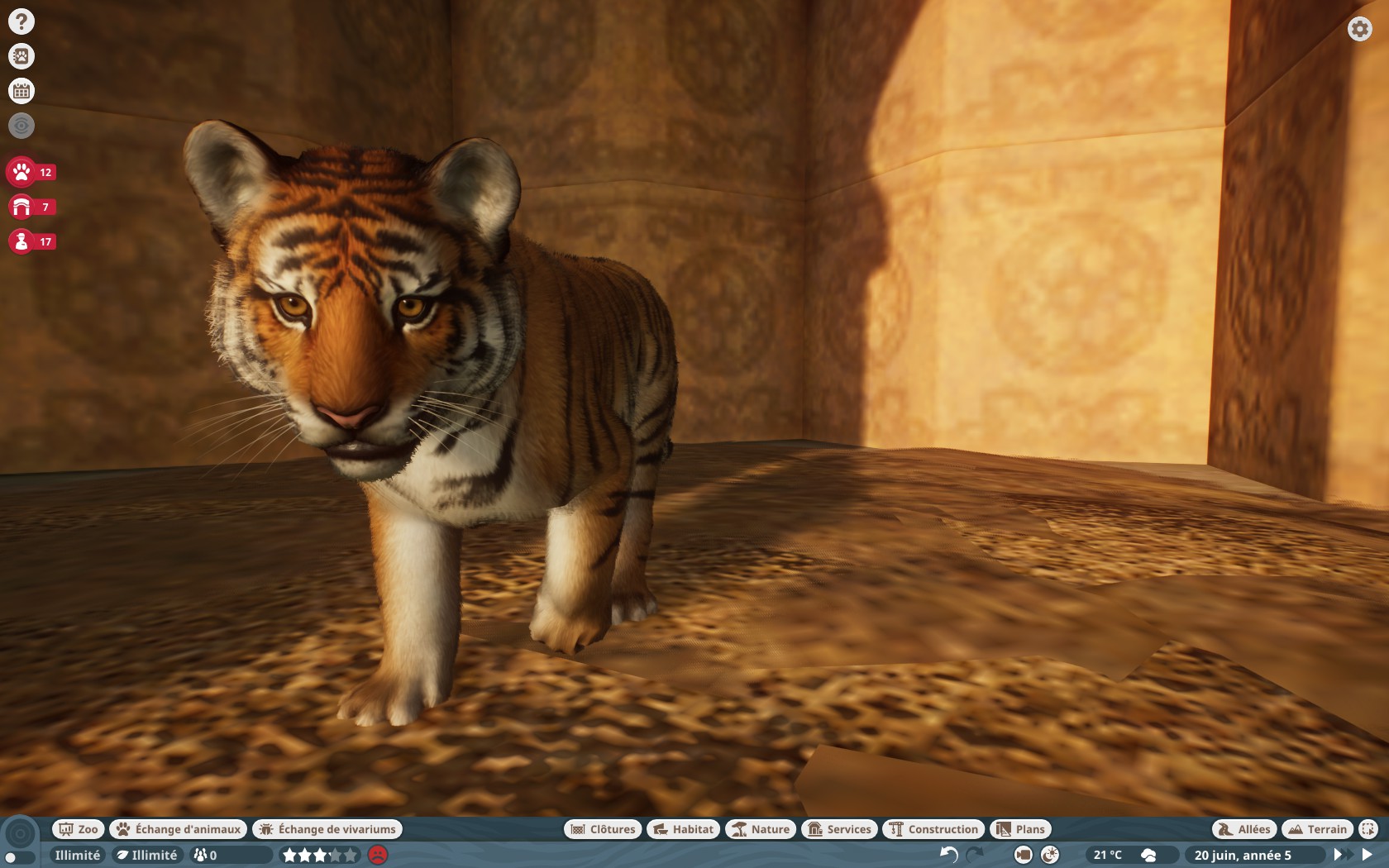Screen dimensions: 1389x868
Task: Open Échange de vivariums tab
Action: 327,829
